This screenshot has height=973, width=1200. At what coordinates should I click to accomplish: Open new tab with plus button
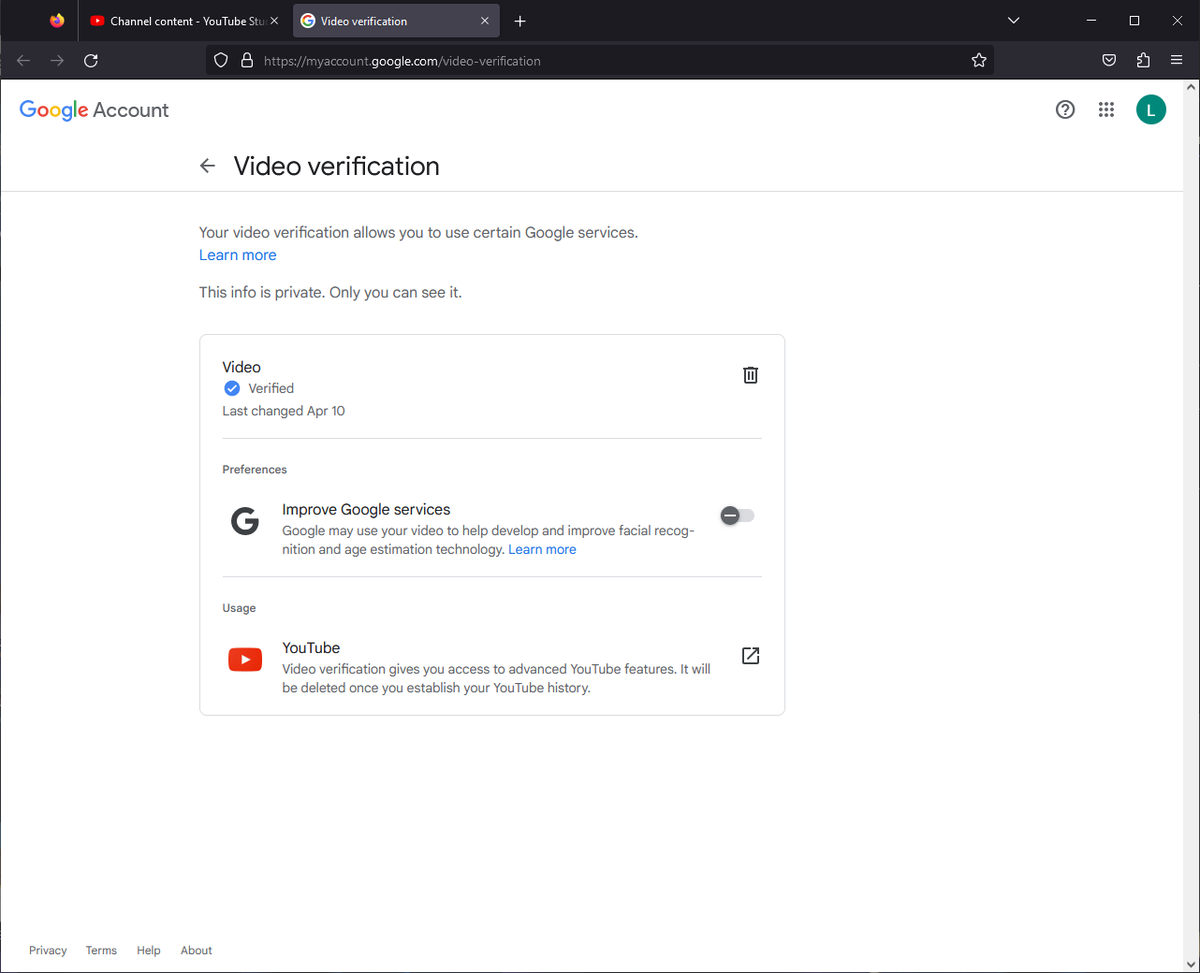coord(520,21)
